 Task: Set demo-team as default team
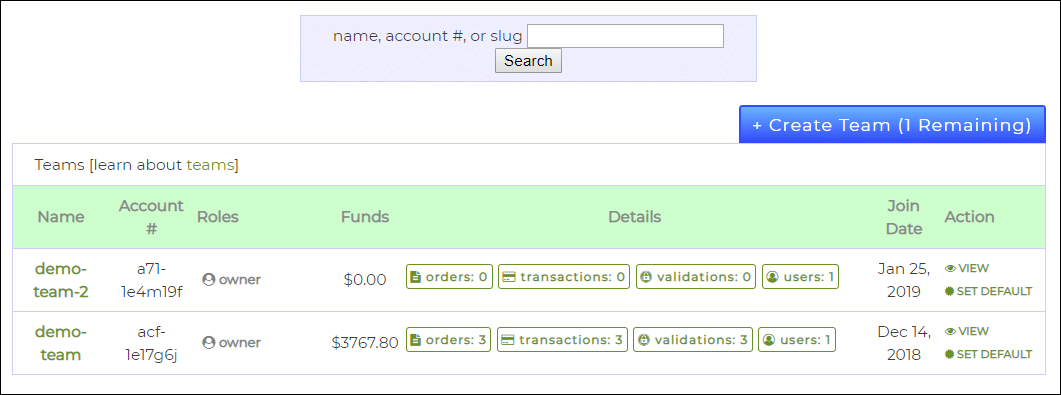click(989, 354)
